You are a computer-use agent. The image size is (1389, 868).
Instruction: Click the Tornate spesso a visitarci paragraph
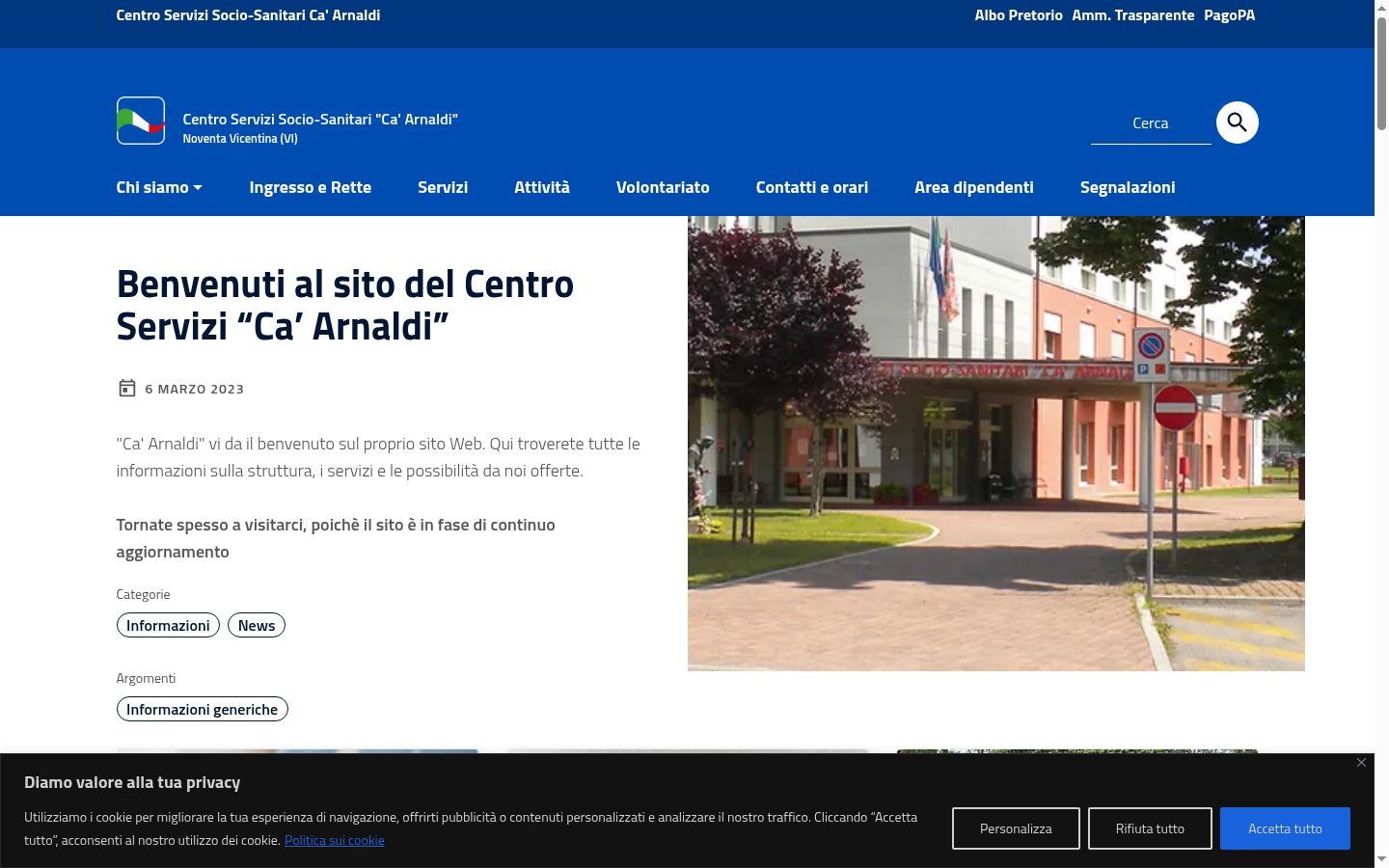[336, 538]
